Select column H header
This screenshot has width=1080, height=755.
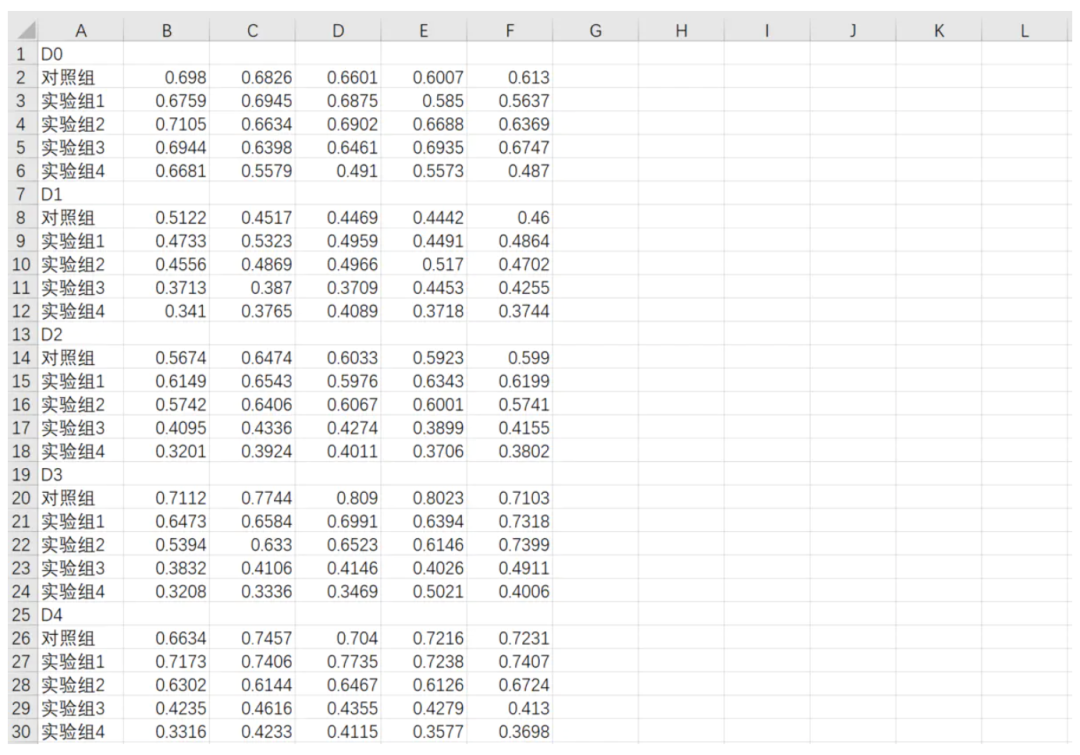[681, 30]
